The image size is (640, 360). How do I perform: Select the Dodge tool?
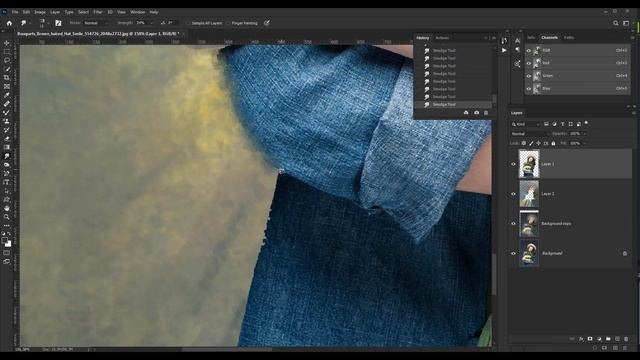pos(7,164)
